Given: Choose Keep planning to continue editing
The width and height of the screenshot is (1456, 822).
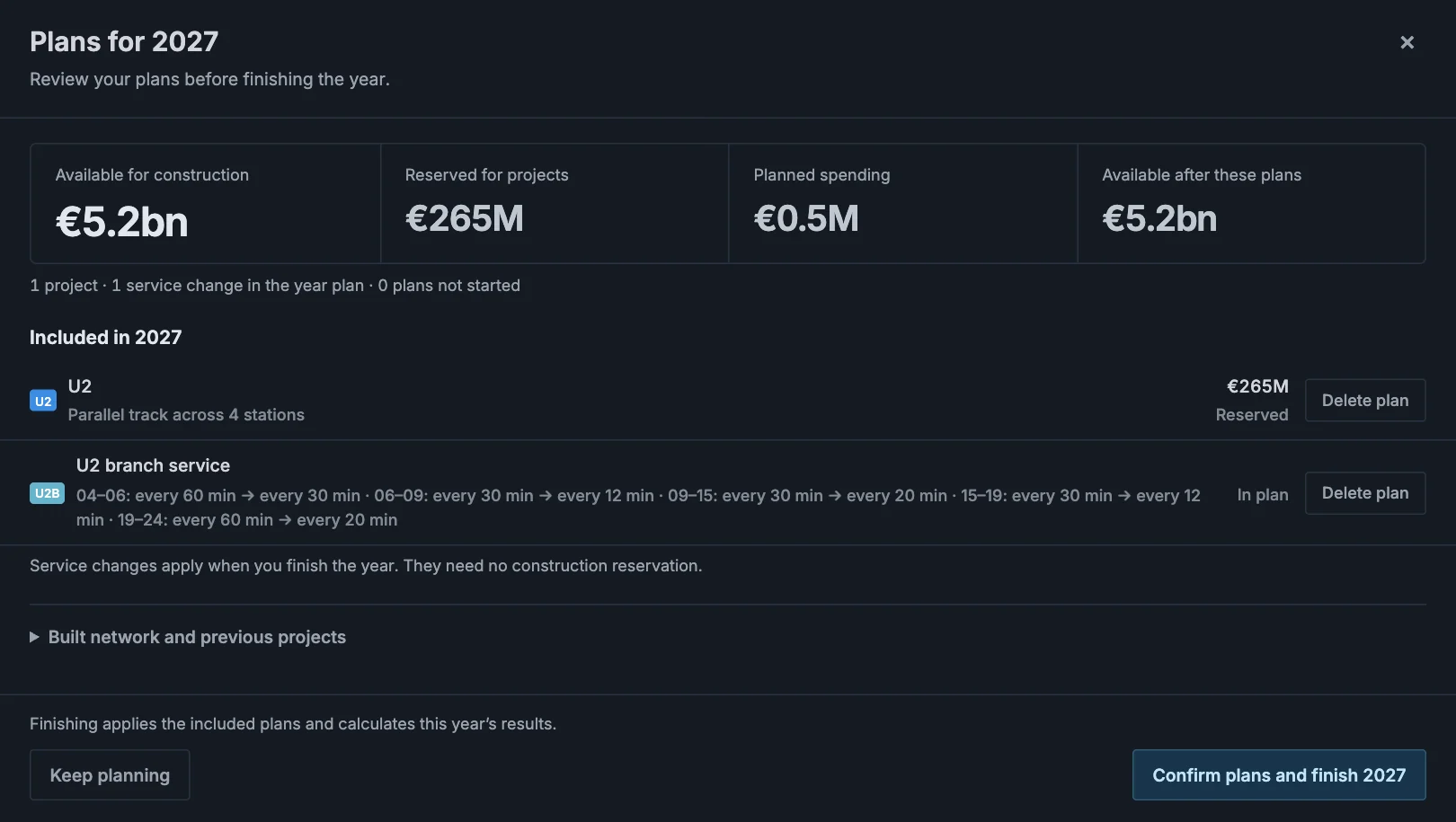Looking at the screenshot, I should tap(110, 775).
